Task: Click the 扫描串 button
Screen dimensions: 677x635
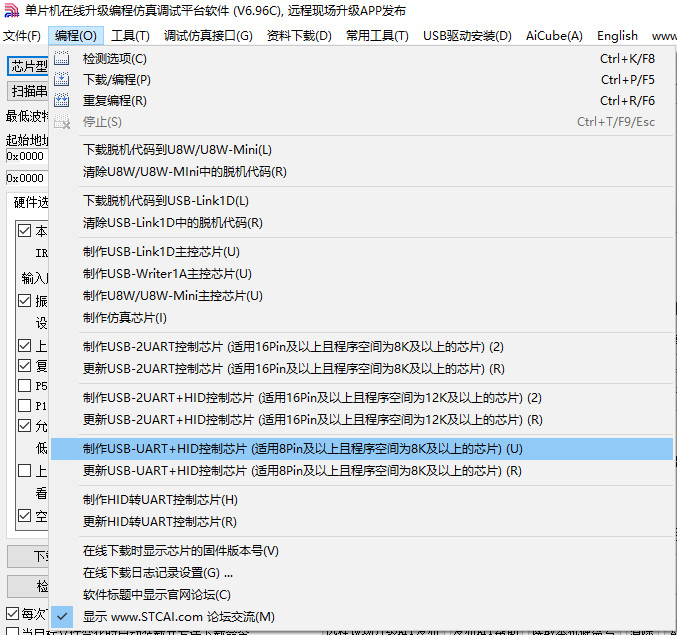Action: pyautogui.click(x=28, y=91)
